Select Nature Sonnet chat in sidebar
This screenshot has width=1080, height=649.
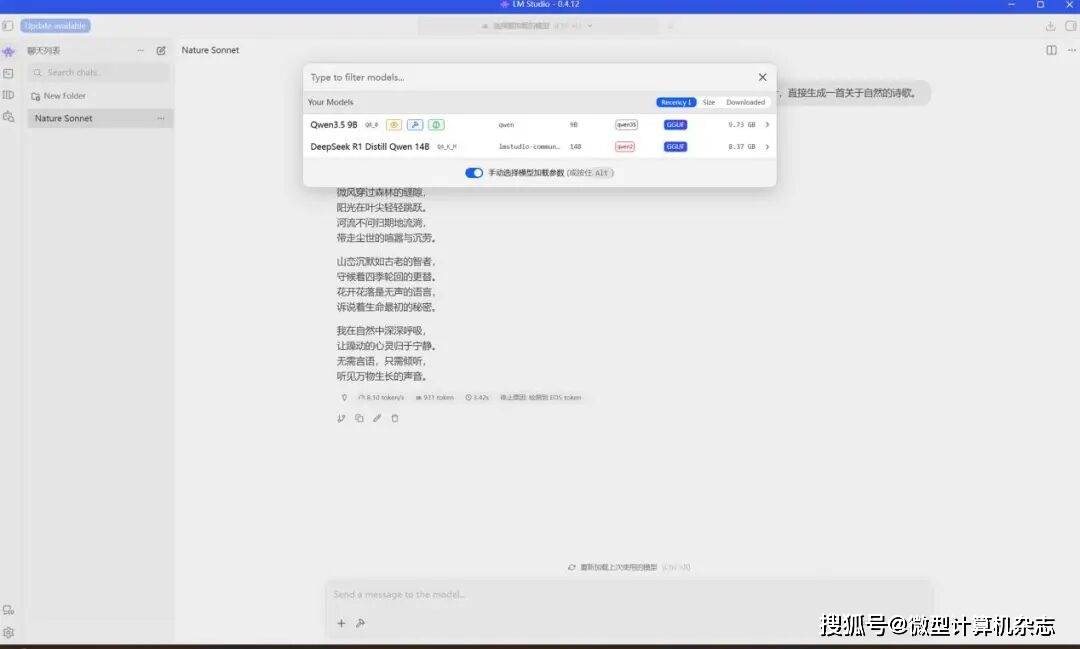tap(100, 119)
